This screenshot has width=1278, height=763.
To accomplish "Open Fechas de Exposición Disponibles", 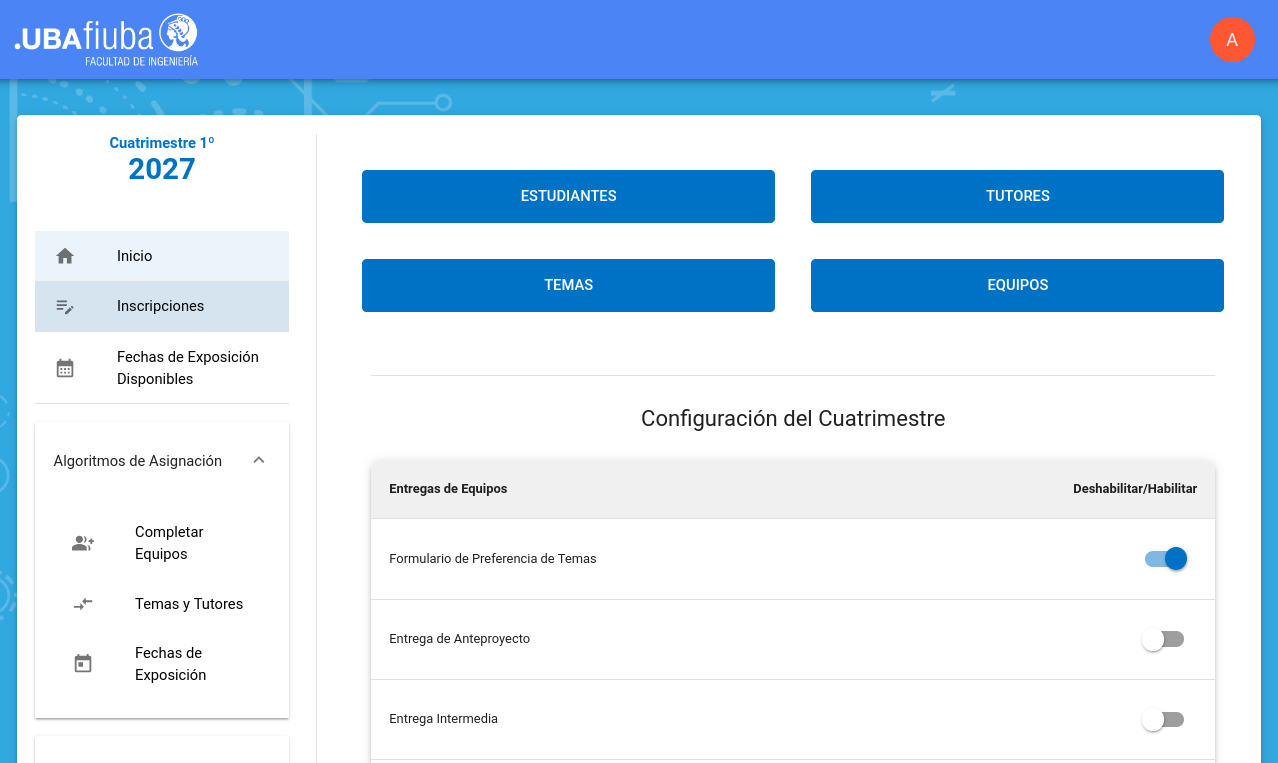I will tap(187, 368).
